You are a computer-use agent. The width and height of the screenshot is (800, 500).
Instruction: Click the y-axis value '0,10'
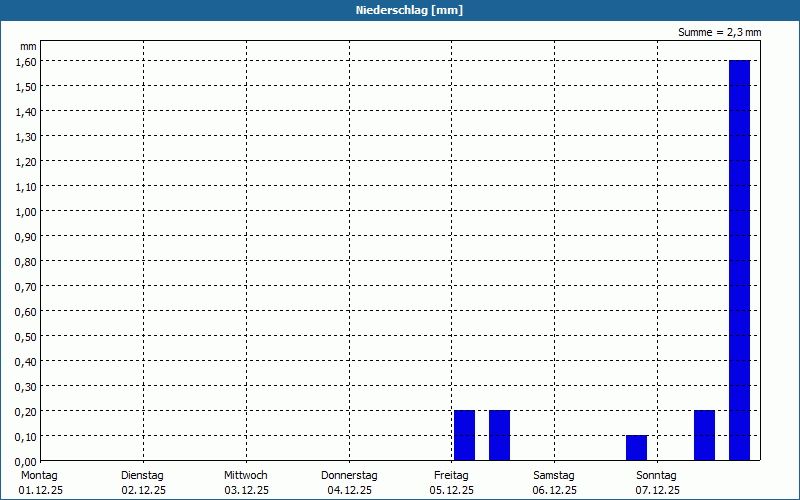tap(26, 437)
